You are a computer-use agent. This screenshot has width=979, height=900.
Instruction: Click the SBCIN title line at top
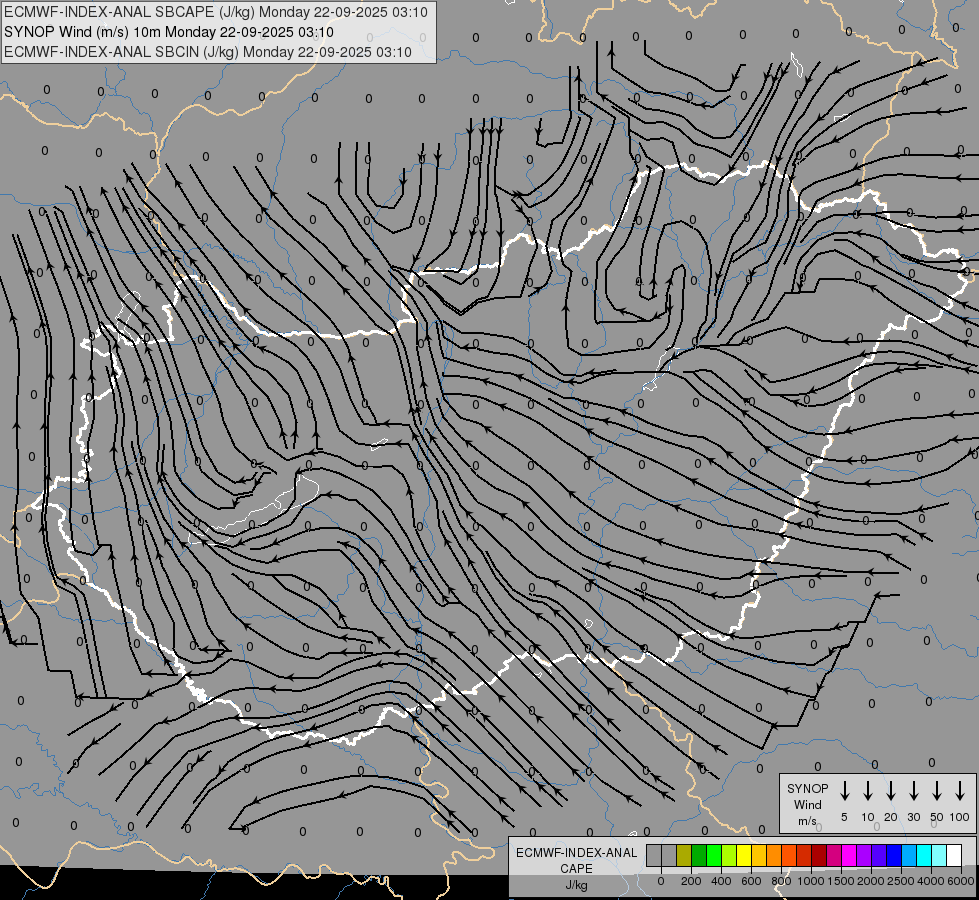208,52
